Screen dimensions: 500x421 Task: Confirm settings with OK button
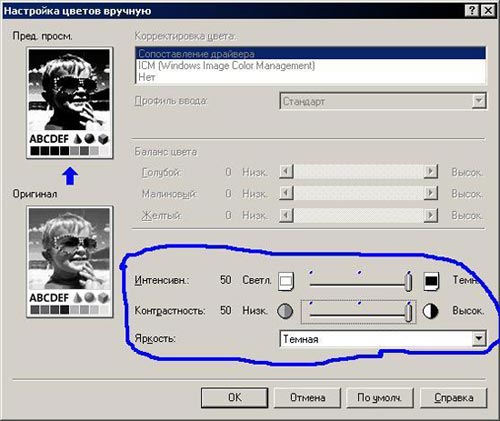pyautogui.click(x=235, y=397)
